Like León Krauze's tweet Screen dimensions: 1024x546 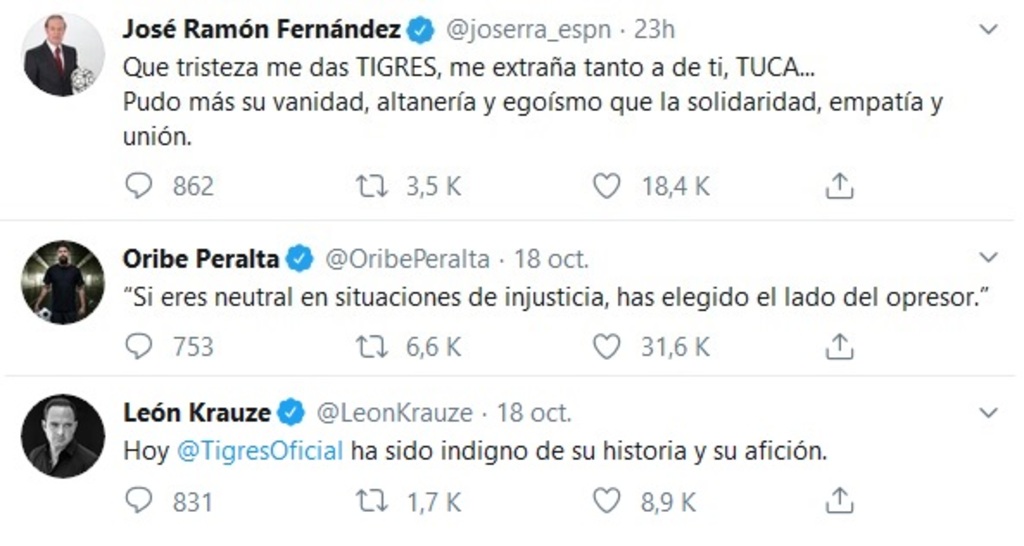(x=607, y=500)
